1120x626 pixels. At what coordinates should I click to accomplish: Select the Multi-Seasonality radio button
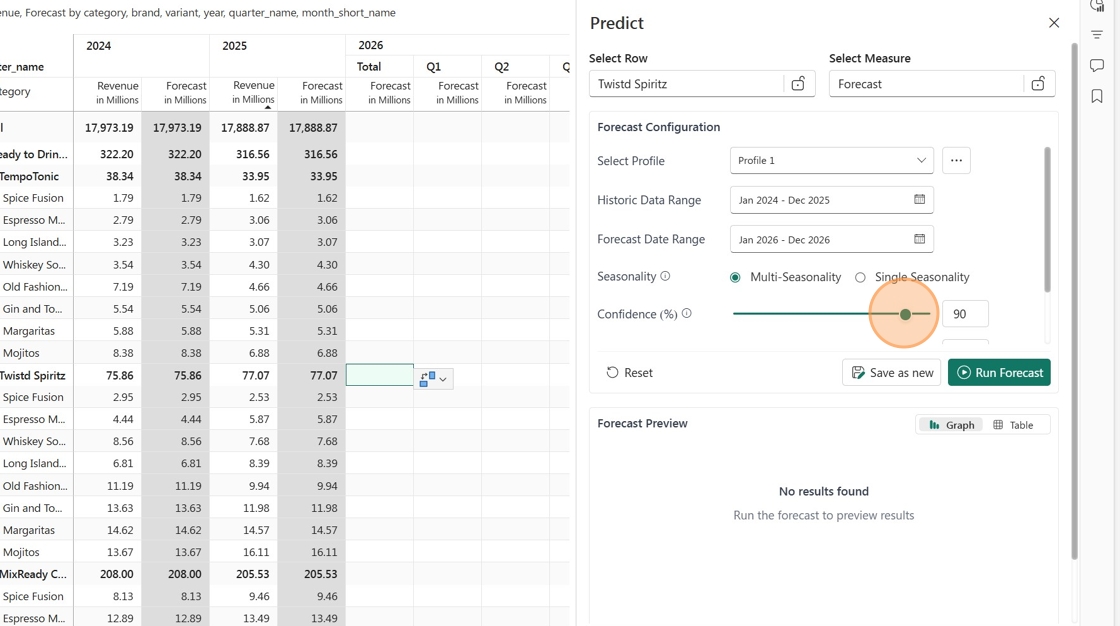[735, 277]
